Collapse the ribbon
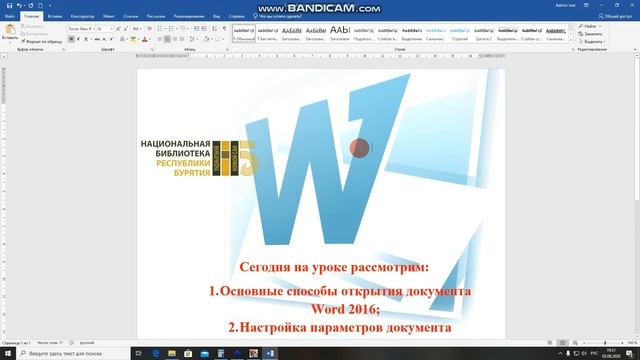640x360 pixels. click(x=635, y=49)
